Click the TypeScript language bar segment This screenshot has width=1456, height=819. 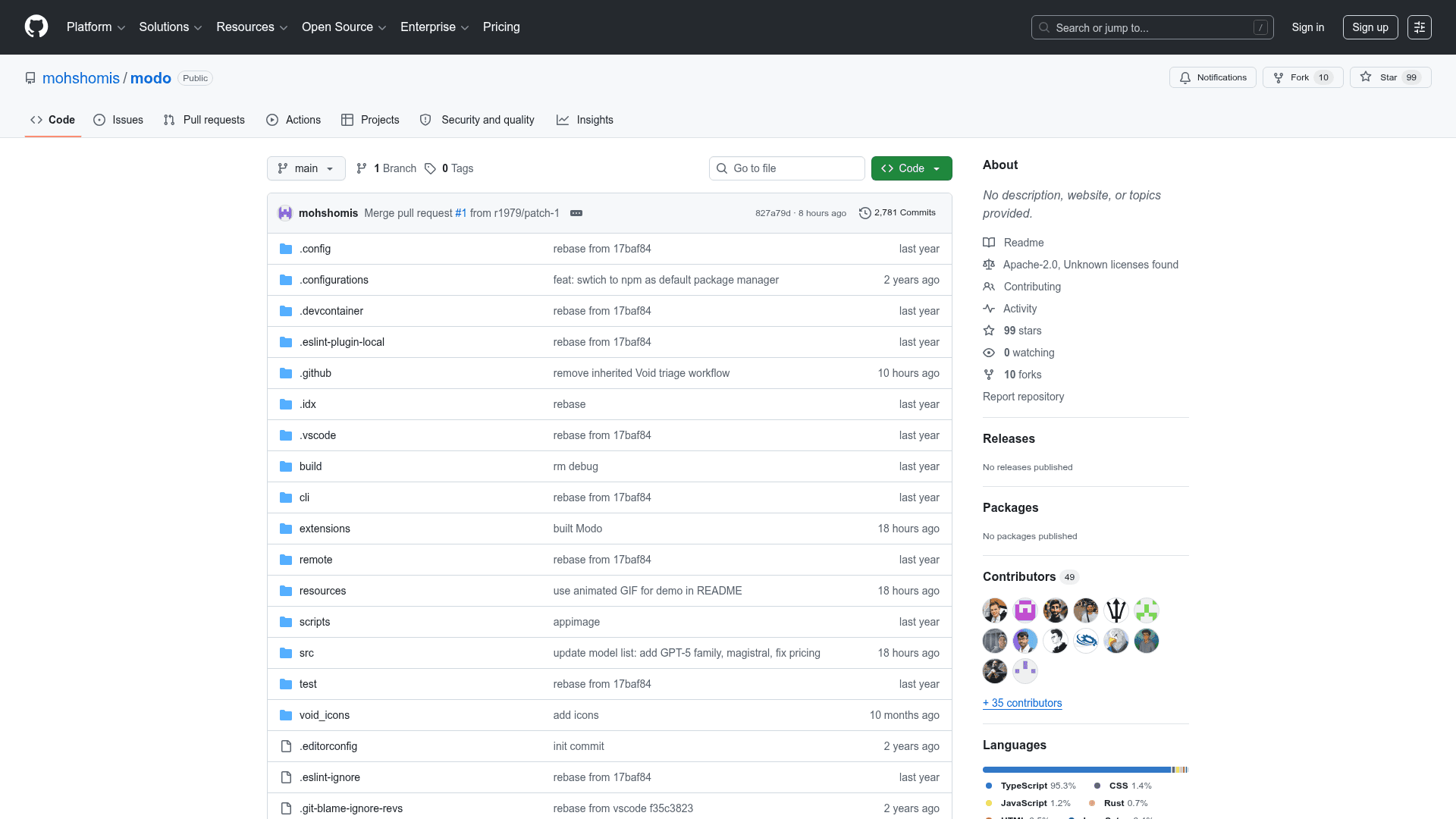pyautogui.click(x=1076, y=770)
